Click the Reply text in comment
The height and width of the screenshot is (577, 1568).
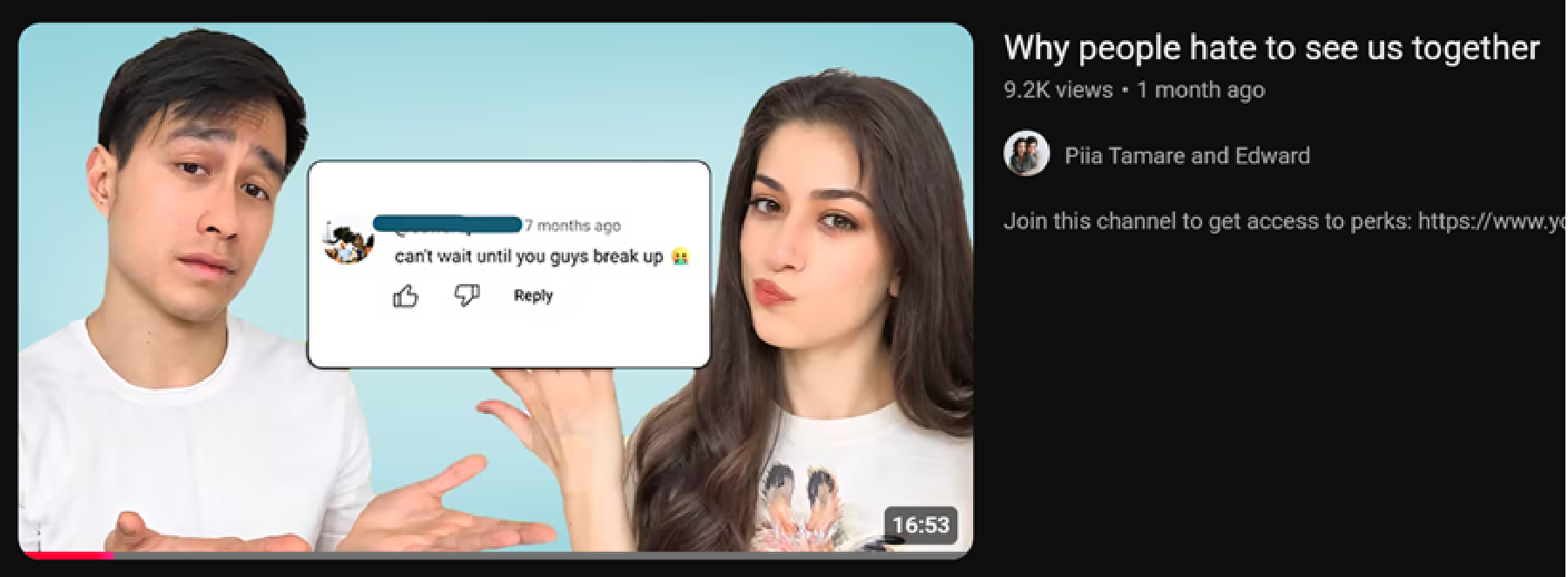click(533, 295)
